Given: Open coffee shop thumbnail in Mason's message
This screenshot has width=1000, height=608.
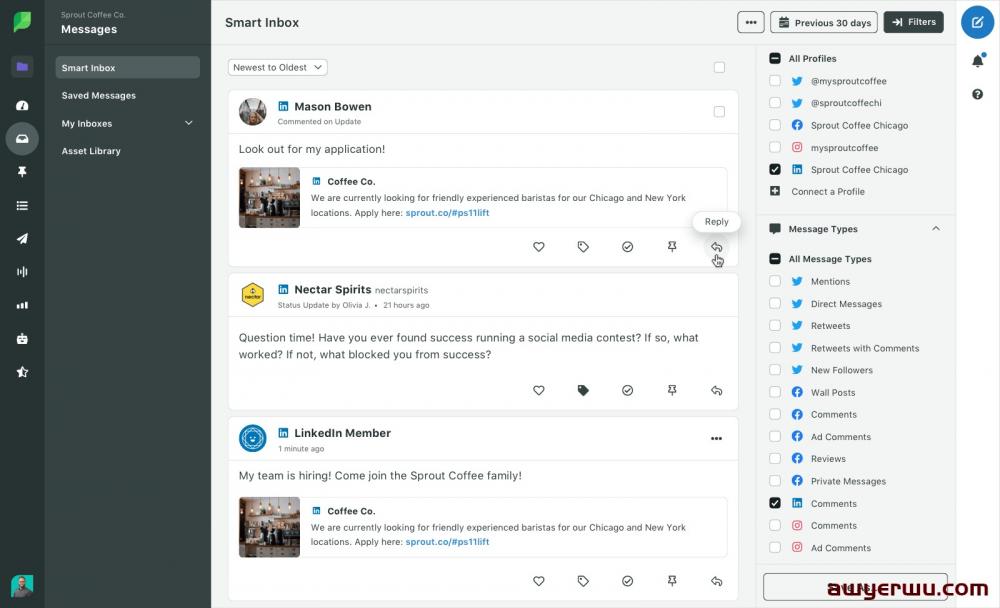Looking at the screenshot, I should [269, 198].
